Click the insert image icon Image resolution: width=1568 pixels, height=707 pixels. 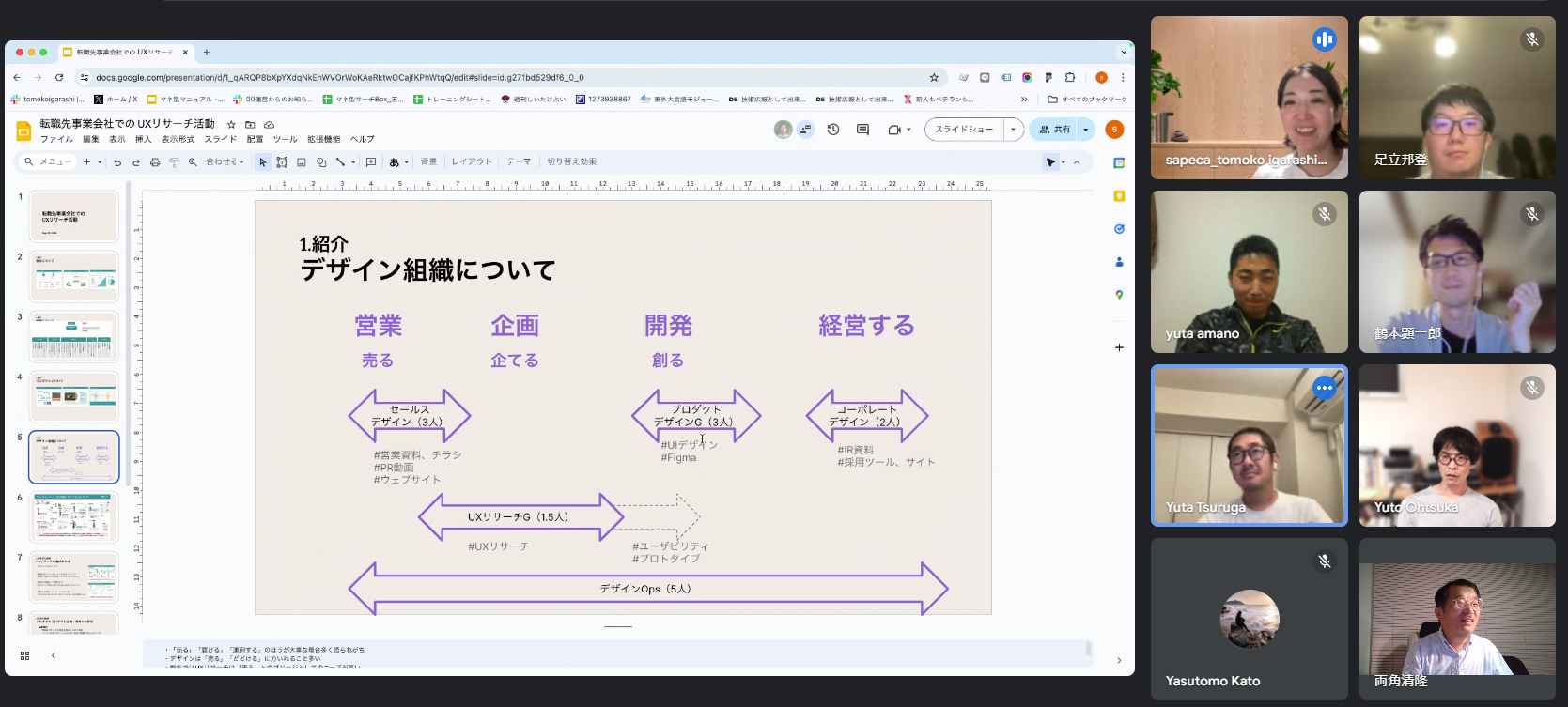pyautogui.click(x=302, y=162)
